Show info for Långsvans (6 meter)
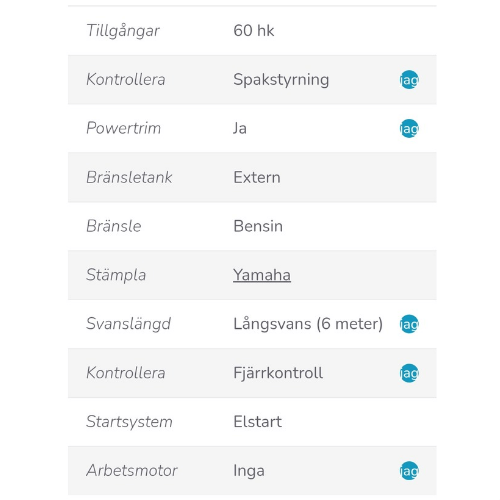 (x=409, y=324)
